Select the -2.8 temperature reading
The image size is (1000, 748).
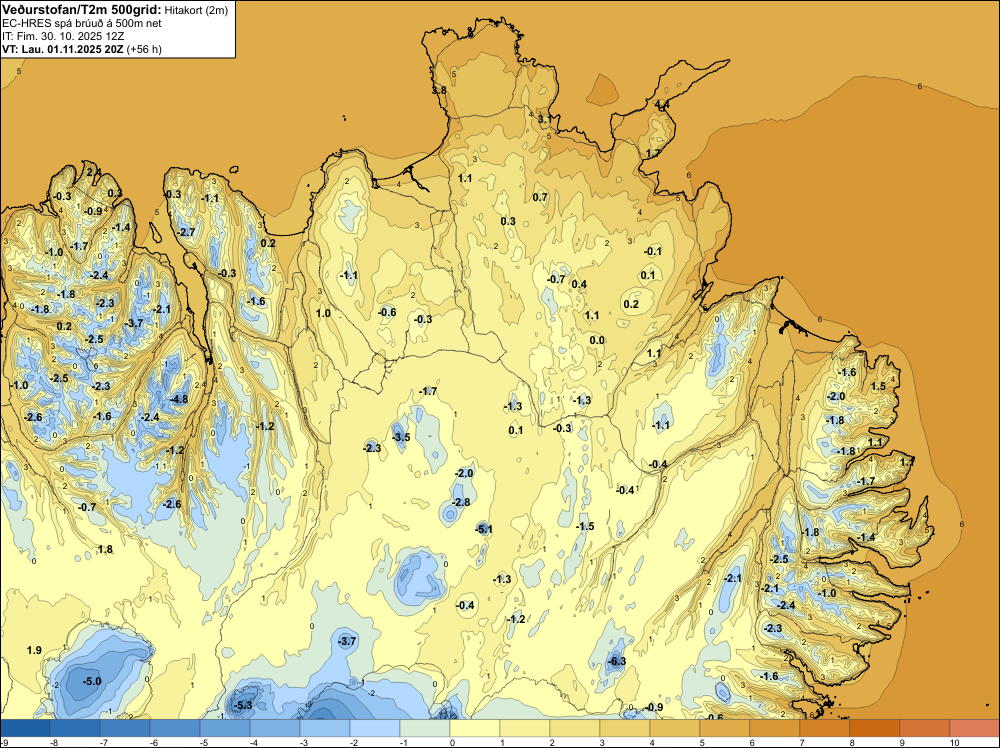click(461, 502)
